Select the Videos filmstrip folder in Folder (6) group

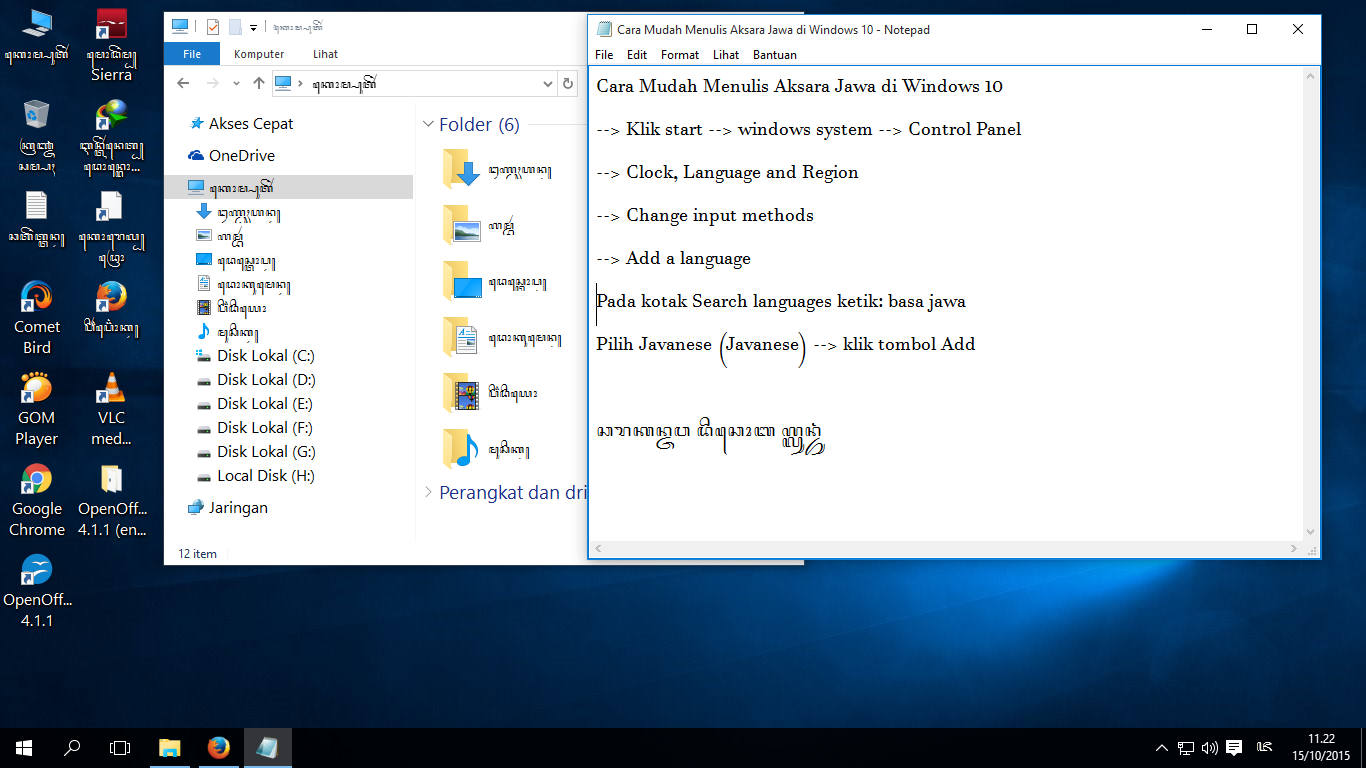490,393
